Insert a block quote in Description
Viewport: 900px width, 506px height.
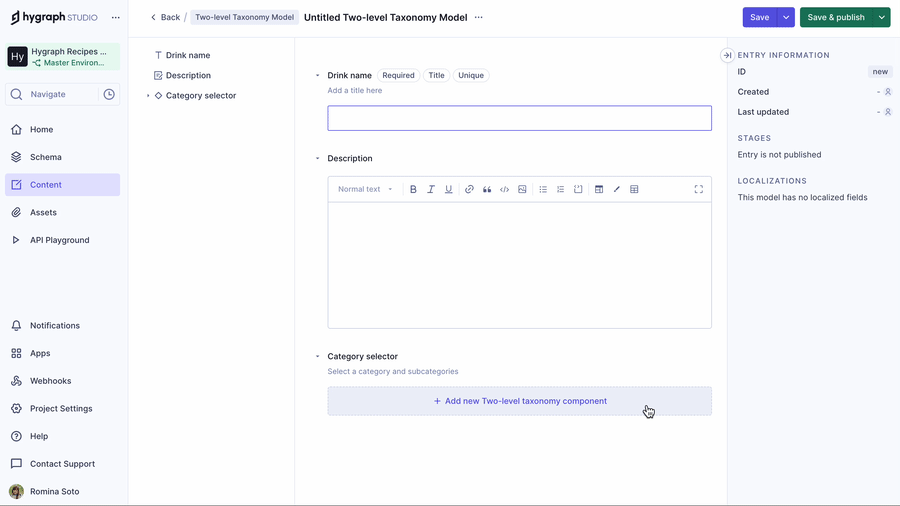tap(487, 189)
